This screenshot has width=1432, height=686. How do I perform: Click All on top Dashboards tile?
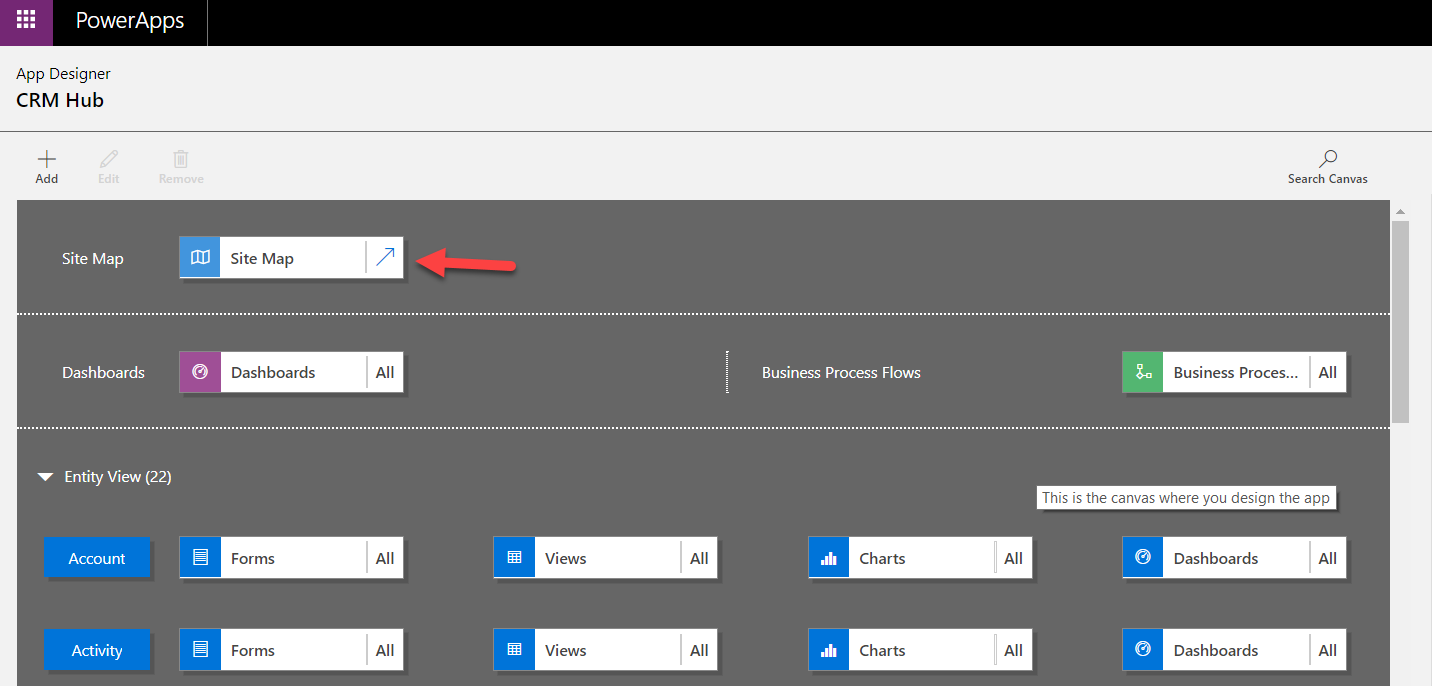[385, 372]
